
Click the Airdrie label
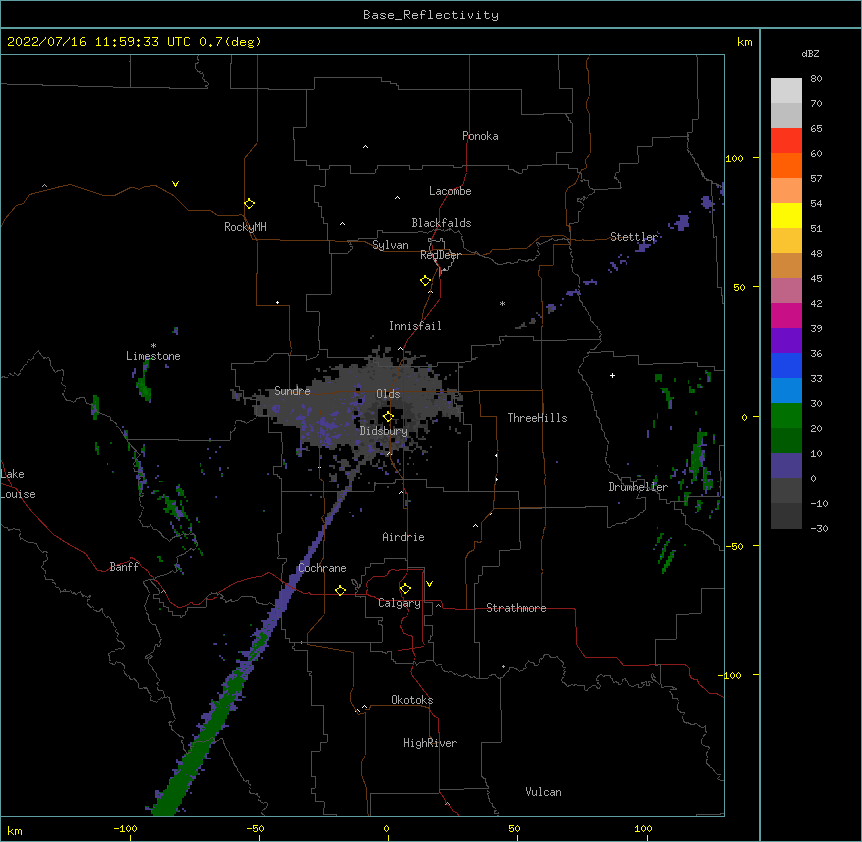404,537
